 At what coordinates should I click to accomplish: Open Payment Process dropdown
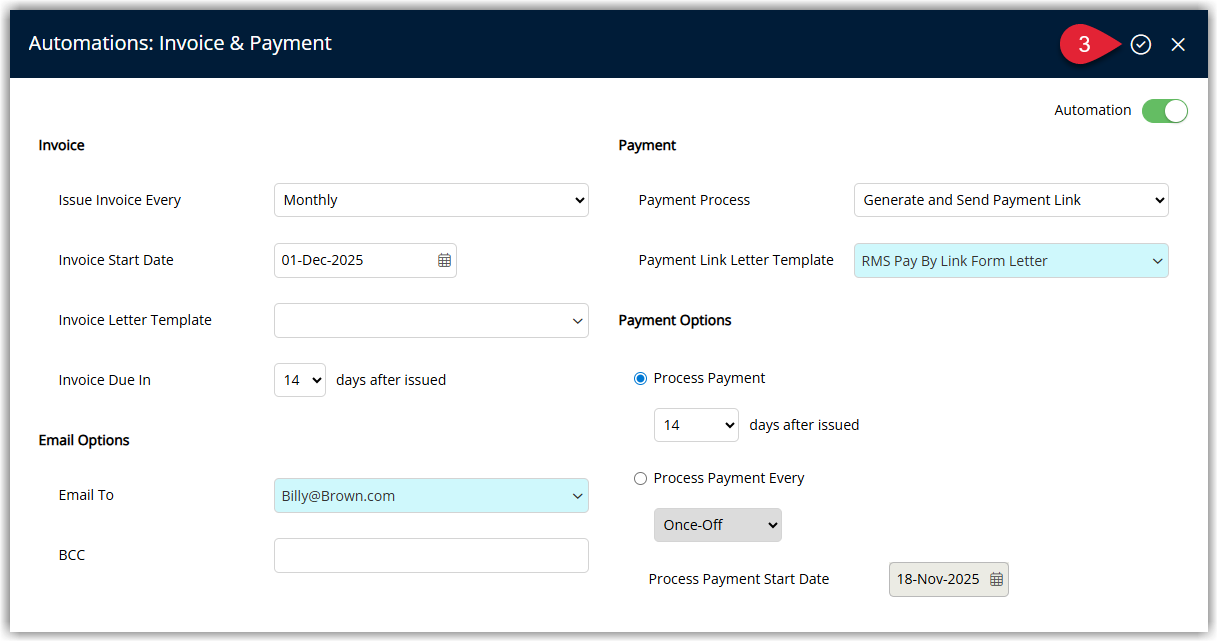(1011, 200)
